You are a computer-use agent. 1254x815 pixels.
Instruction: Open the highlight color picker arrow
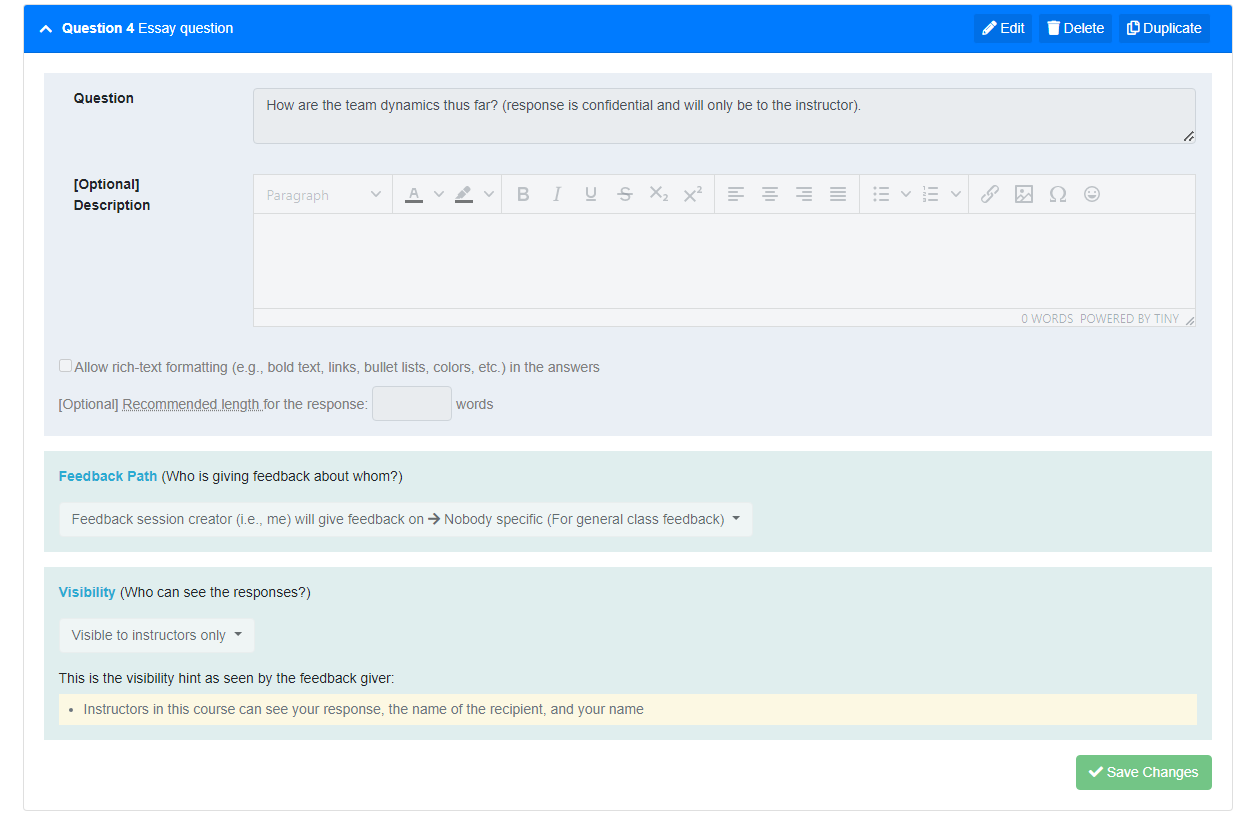click(488, 195)
